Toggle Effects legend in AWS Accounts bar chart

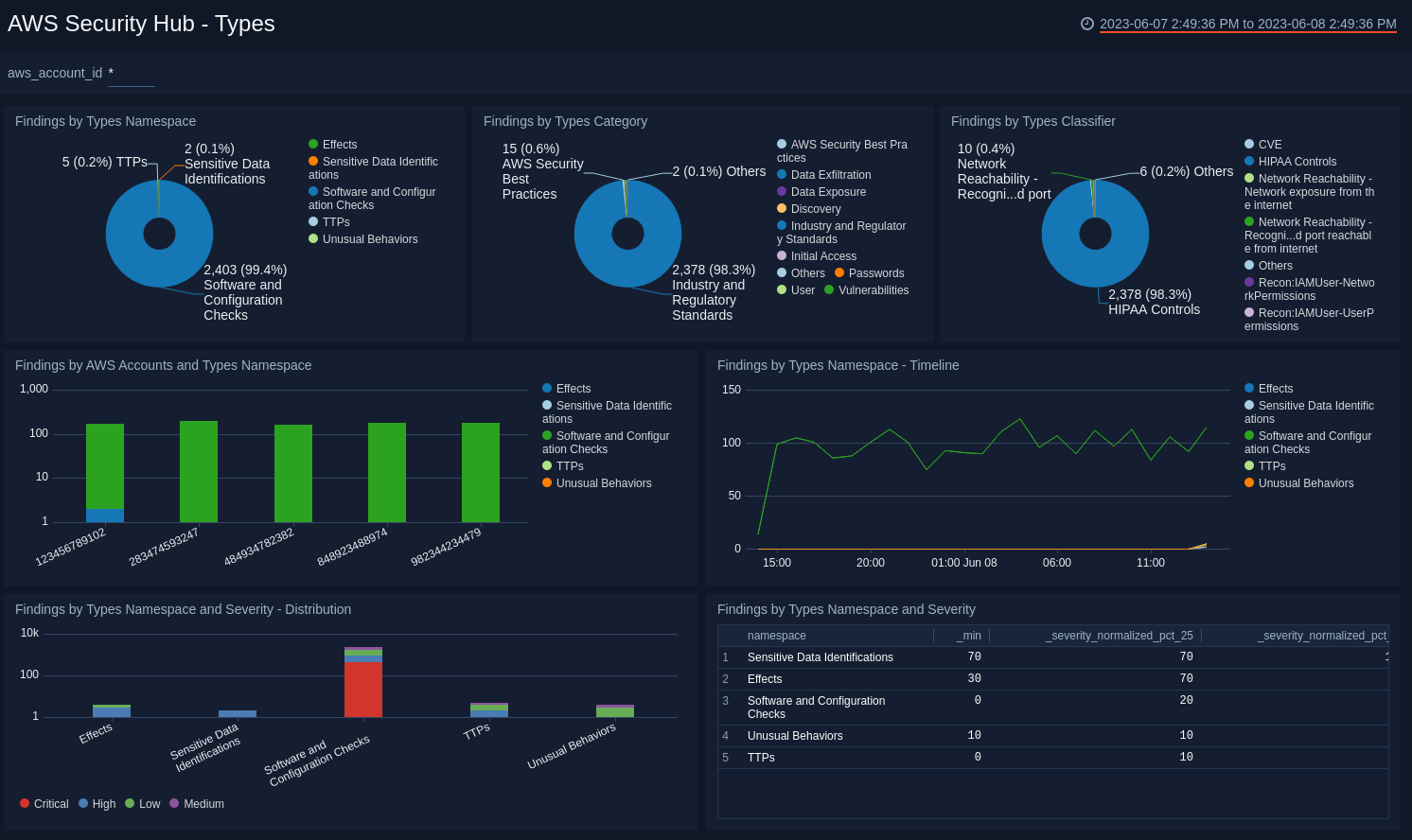point(567,389)
